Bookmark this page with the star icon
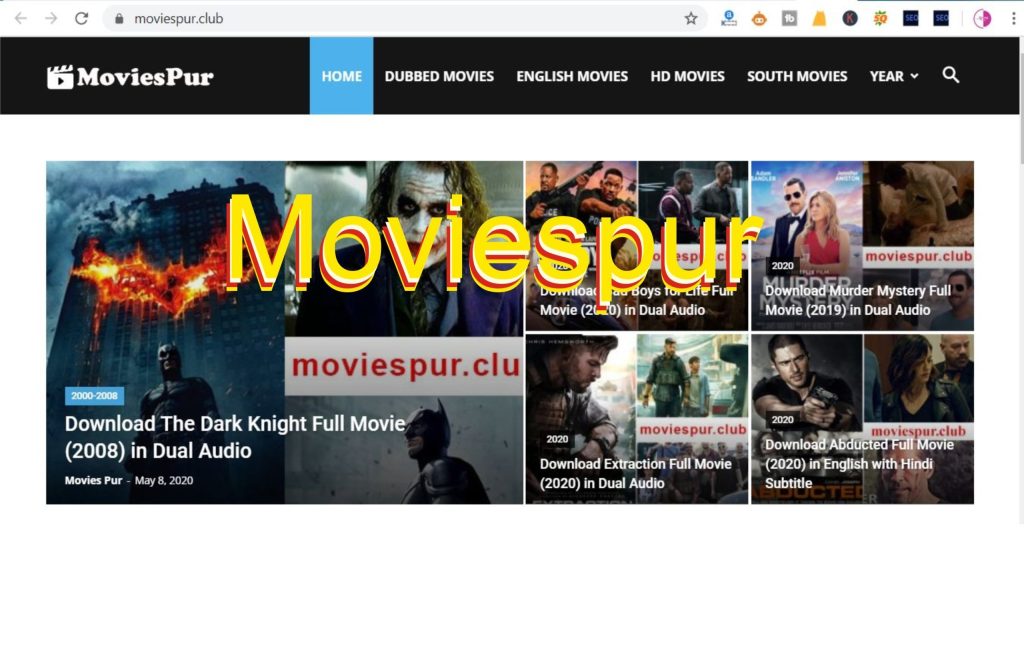This screenshot has width=1024, height=654. coord(691,18)
